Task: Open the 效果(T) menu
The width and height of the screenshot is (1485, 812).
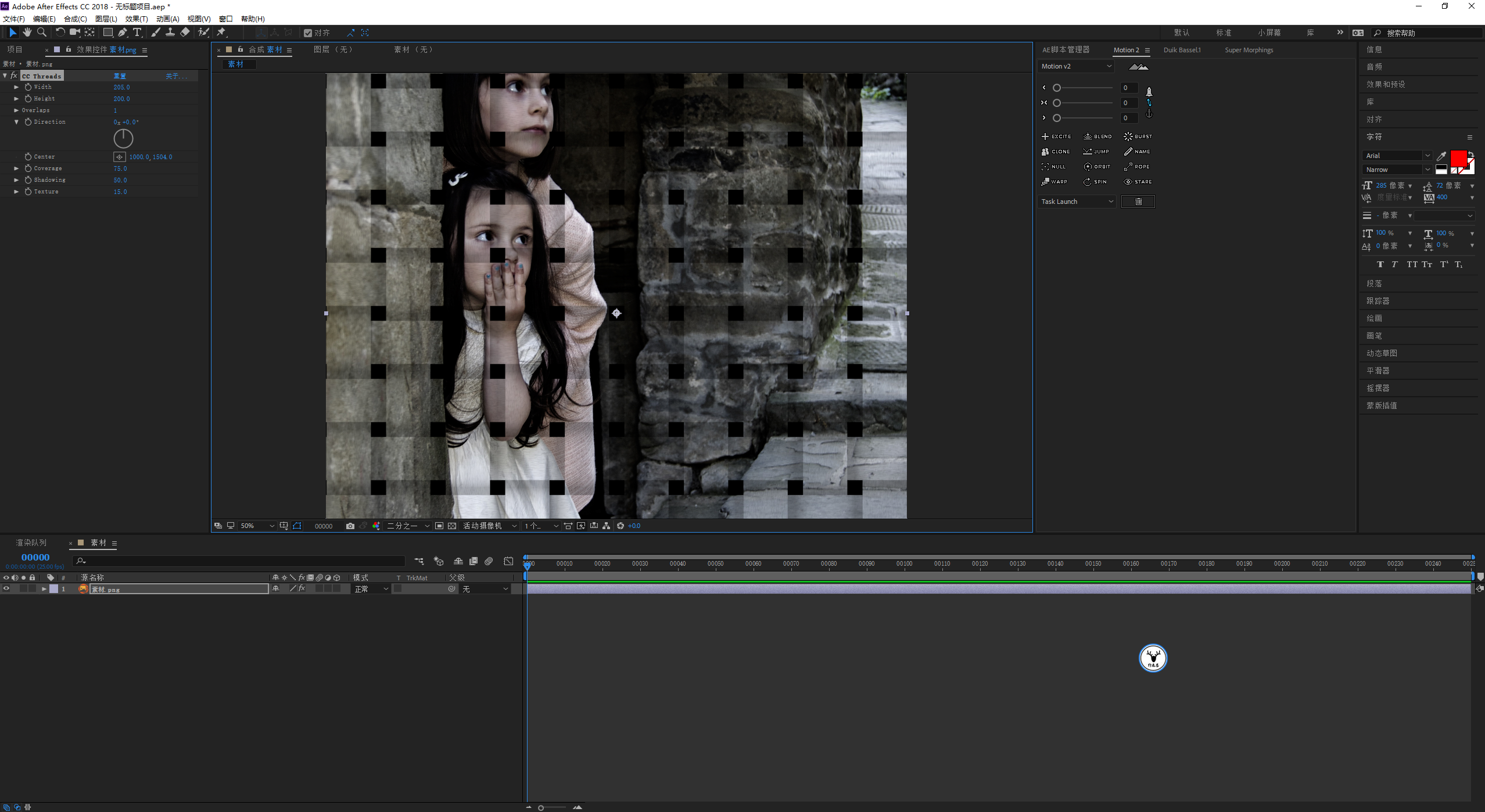Action: point(137,19)
